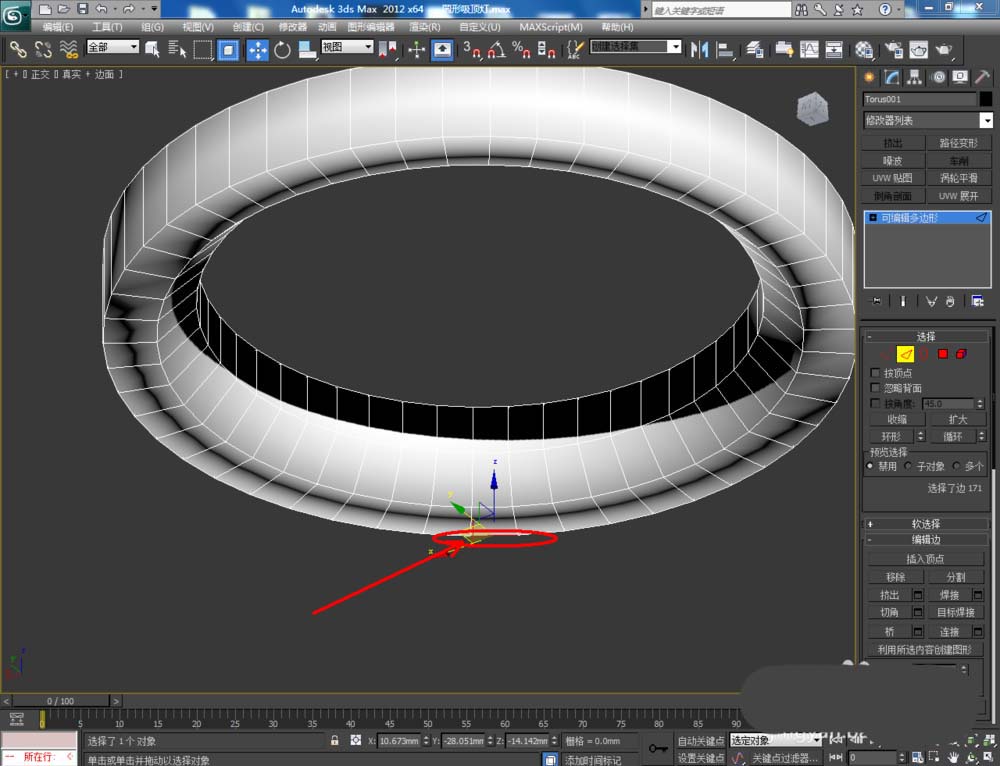Open the MAXScript(M) menu
This screenshot has width=1000, height=766.
point(551,27)
